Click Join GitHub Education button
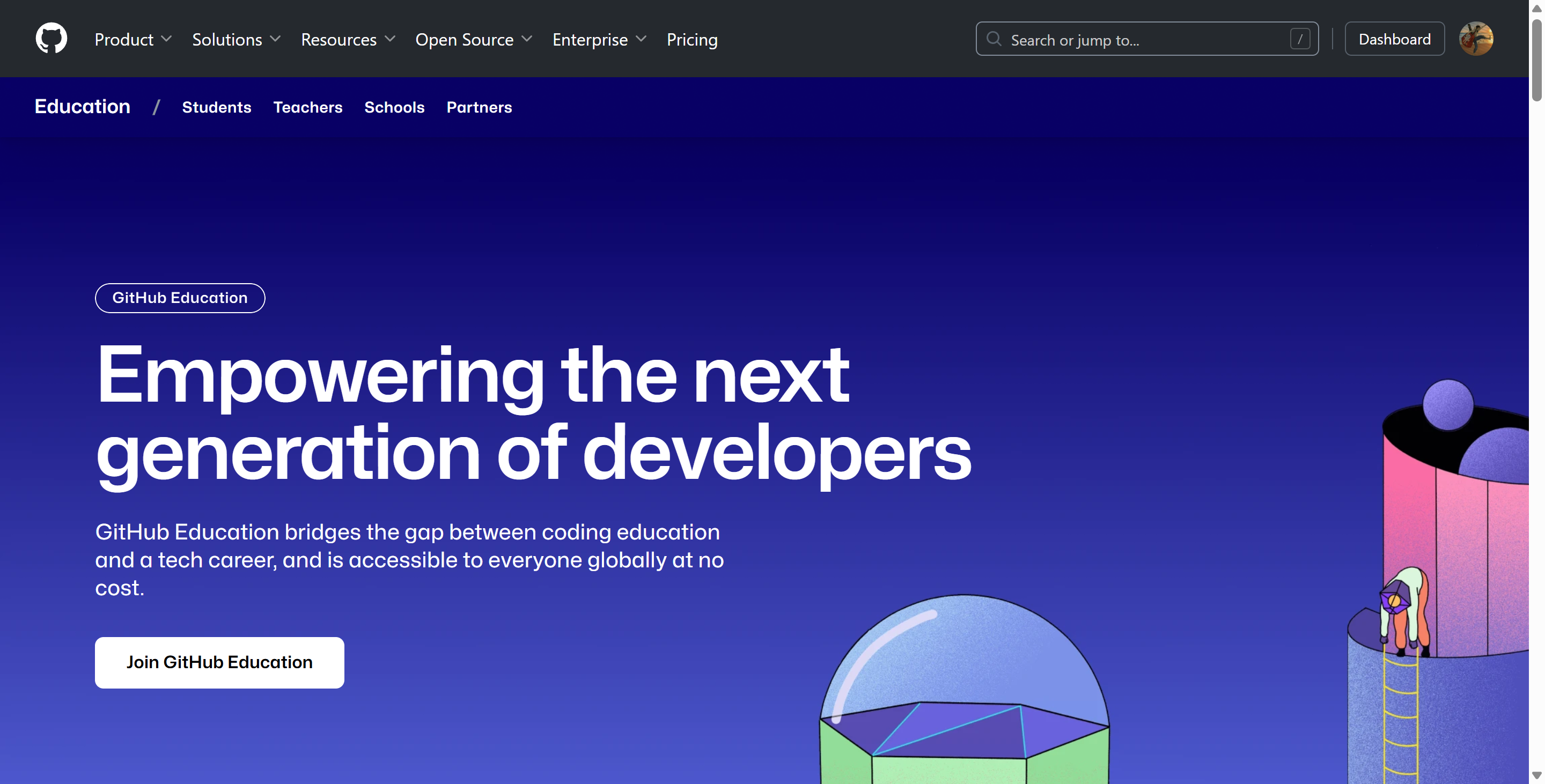 point(219,662)
